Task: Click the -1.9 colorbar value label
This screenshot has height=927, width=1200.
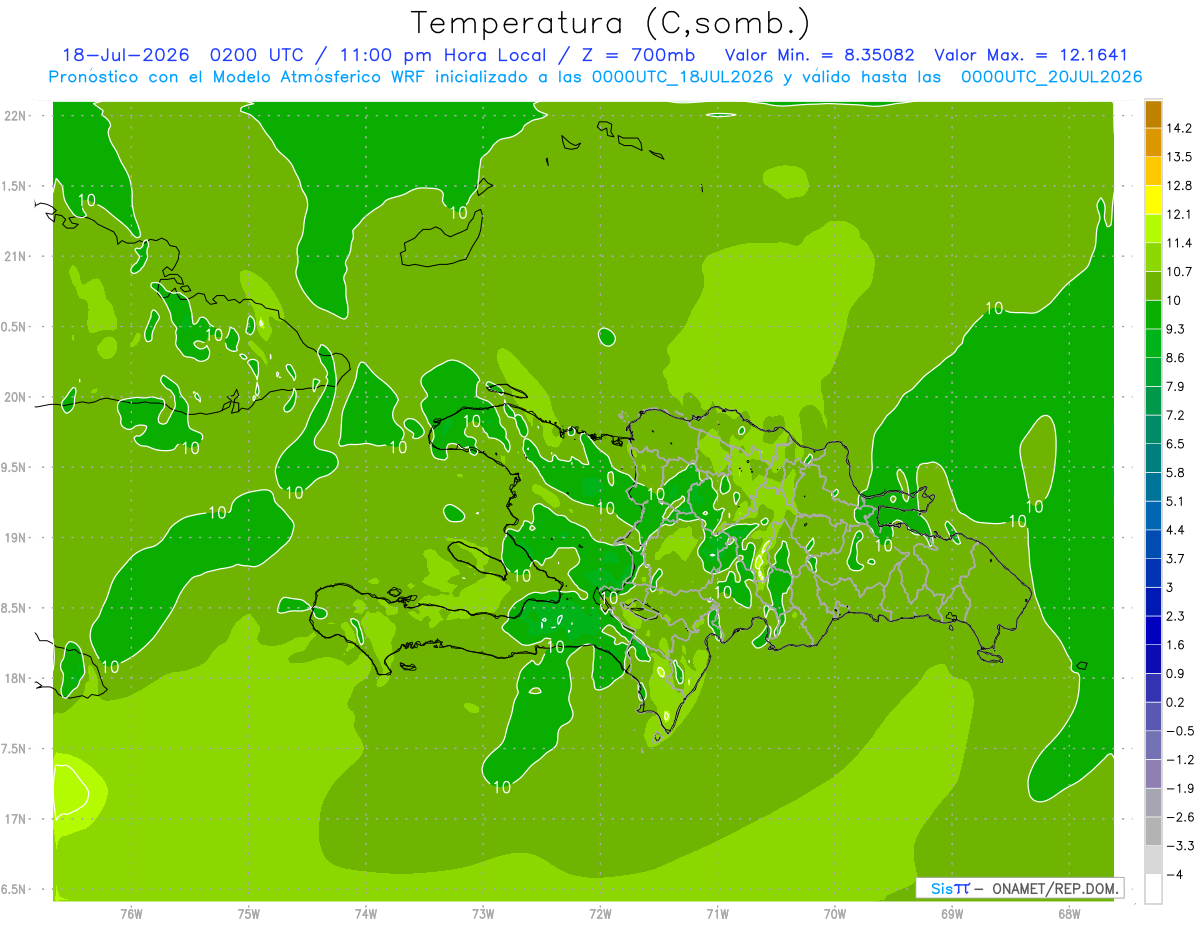Action: tap(1180, 788)
